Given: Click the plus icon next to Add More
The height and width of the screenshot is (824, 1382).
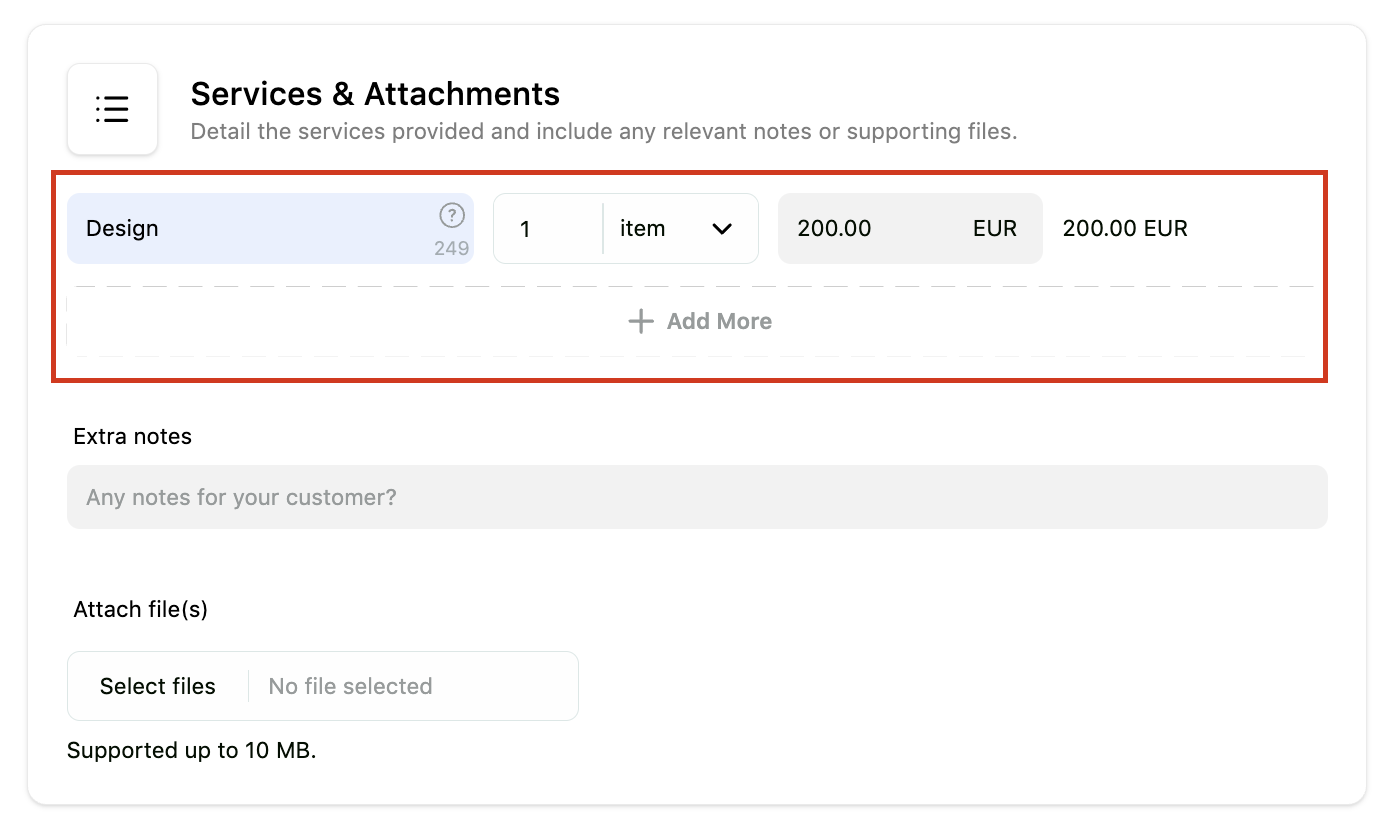Looking at the screenshot, I should [x=640, y=321].
